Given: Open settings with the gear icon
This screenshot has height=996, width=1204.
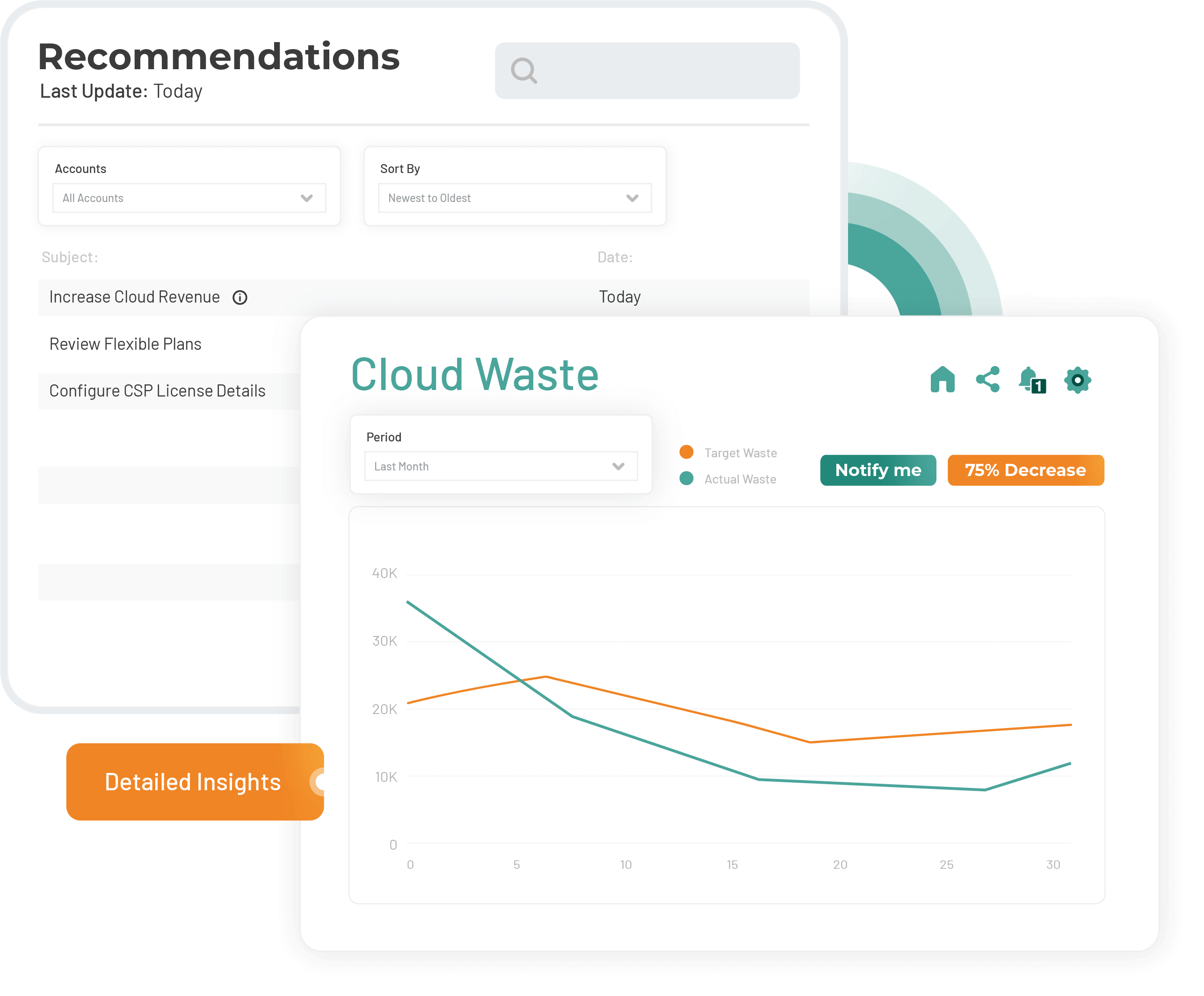Looking at the screenshot, I should 1078,380.
